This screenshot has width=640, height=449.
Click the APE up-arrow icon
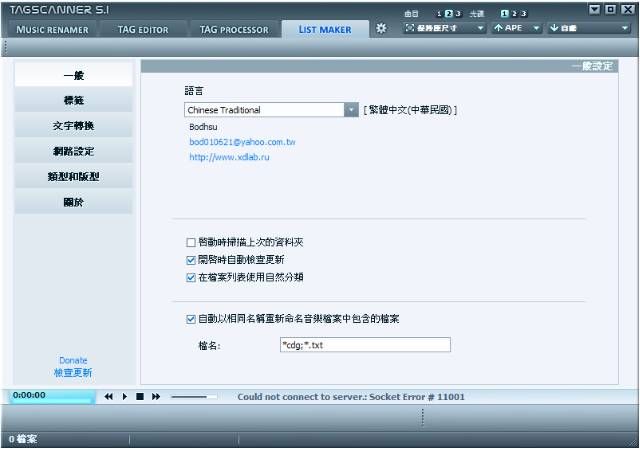(499, 28)
